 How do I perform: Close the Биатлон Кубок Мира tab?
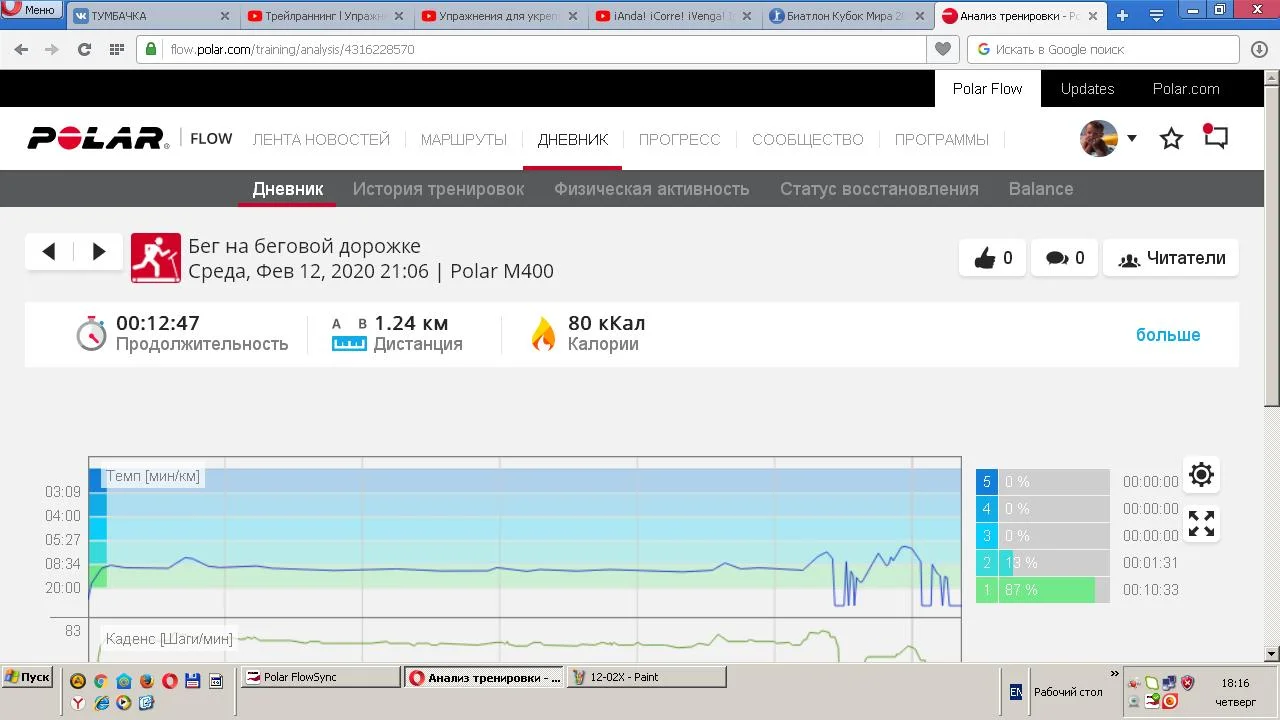click(920, 16)
